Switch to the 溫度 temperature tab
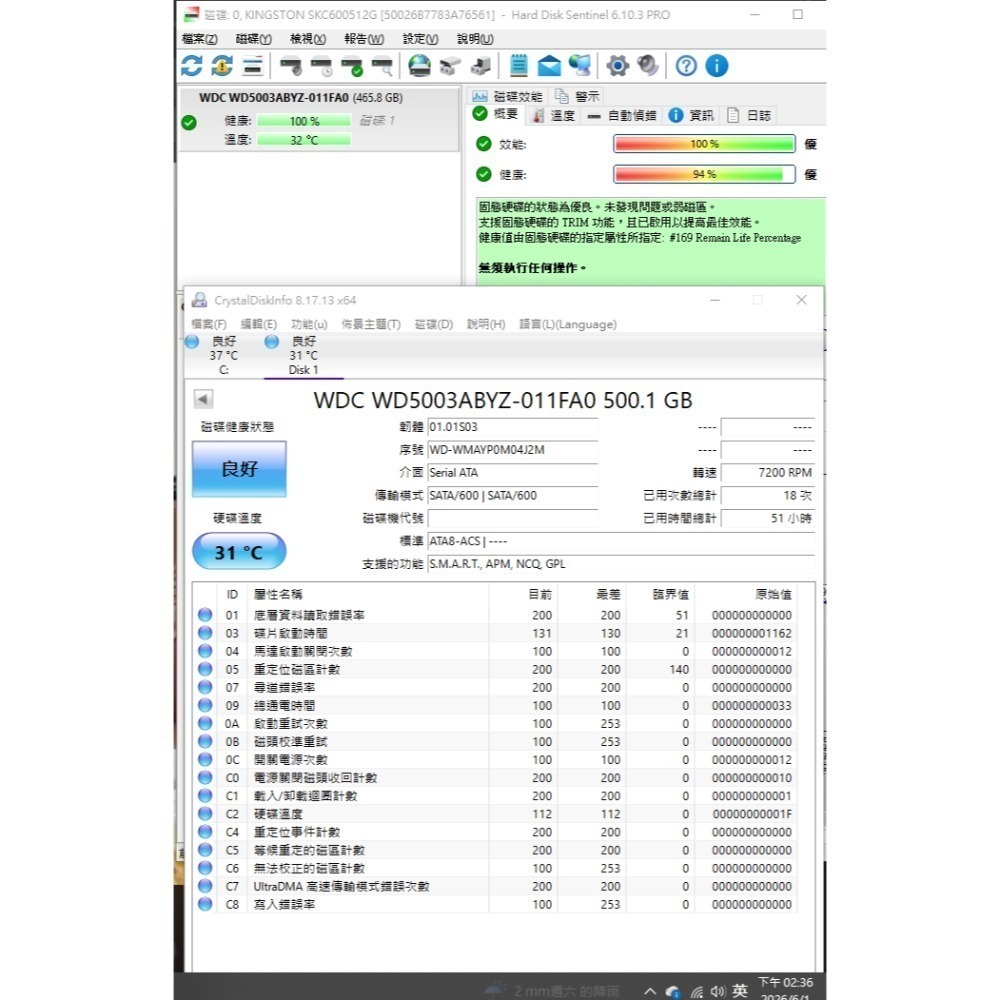The image size is (1000, 1000). [x=554, y=115]
